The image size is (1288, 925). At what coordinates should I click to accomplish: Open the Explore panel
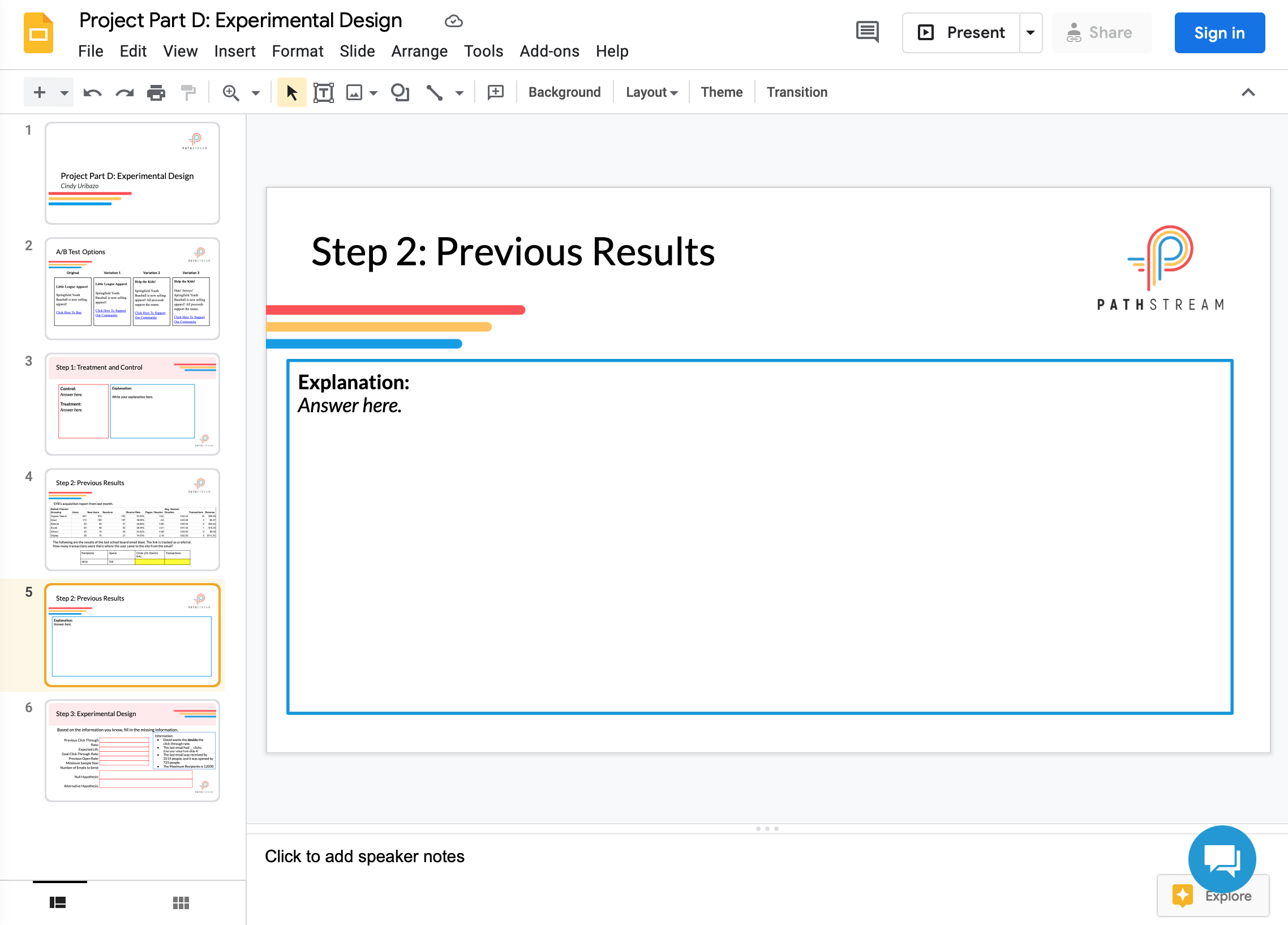click(x=1213, y=896)
